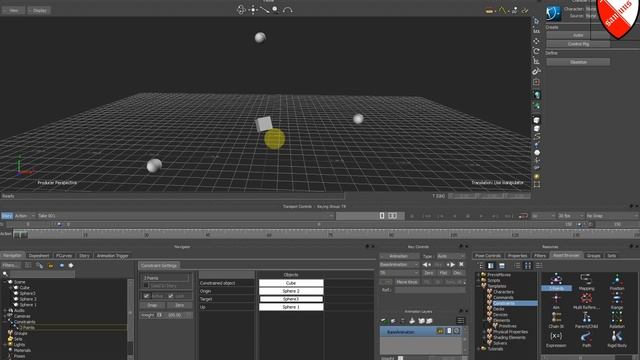Select the 3 Points constraint asset icon

pos(556,279)
